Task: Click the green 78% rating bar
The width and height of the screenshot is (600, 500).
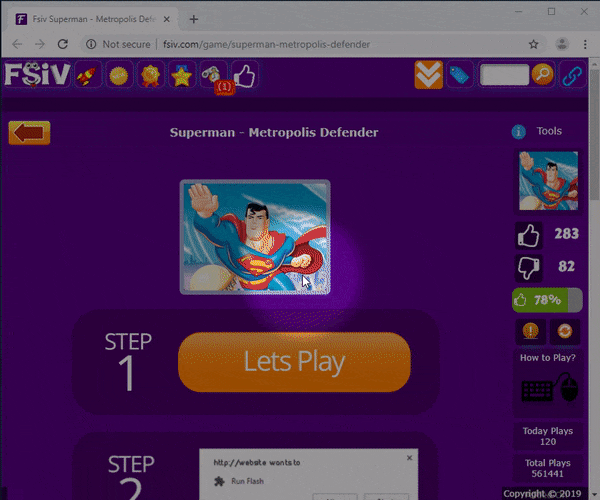Action: coord(546,299)
